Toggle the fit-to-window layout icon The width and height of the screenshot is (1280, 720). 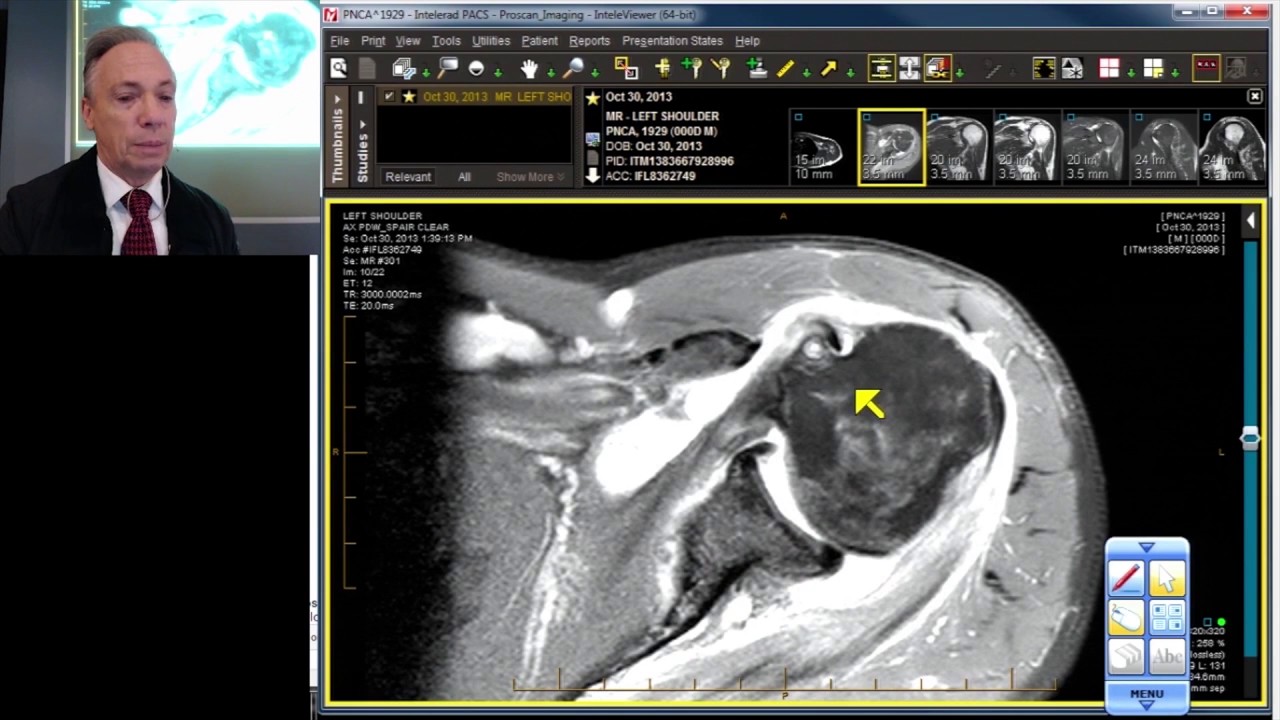(881, 68)
